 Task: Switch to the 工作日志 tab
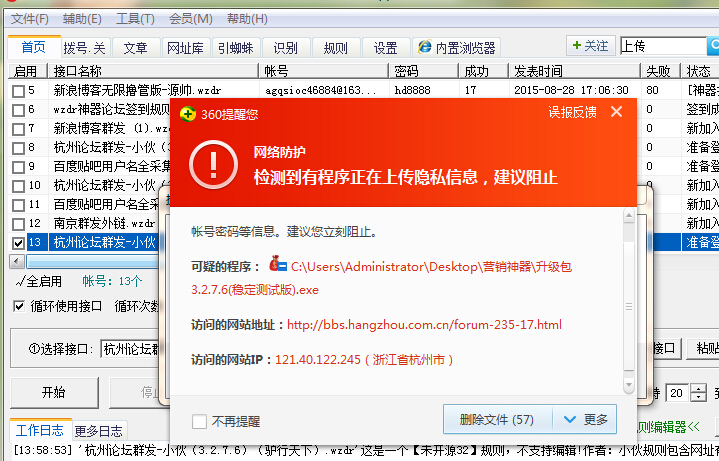40,430
